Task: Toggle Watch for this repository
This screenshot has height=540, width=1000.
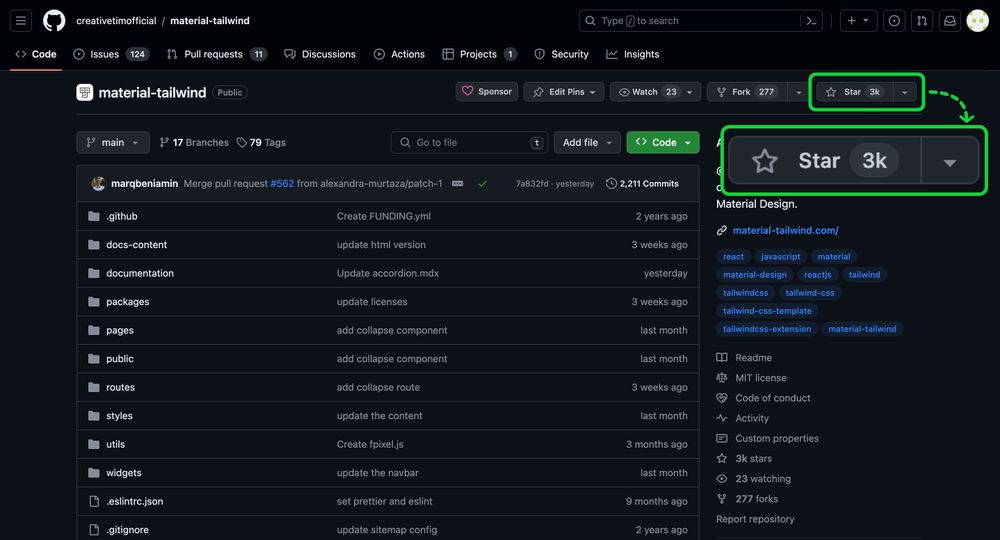Action: click(647, 92)
